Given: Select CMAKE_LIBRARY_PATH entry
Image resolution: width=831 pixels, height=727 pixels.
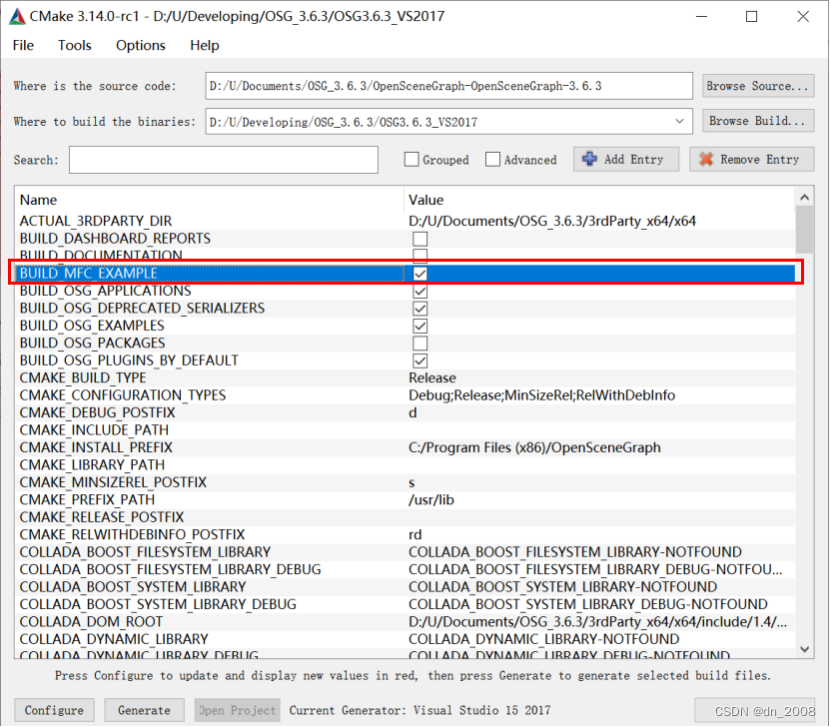Looking at the screenshot, I should click(x=92, y=465).
